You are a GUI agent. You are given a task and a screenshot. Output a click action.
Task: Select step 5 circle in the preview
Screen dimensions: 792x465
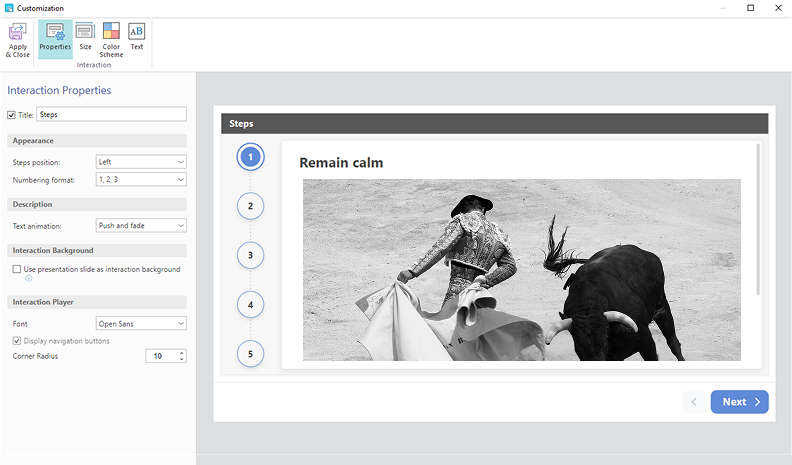[250, 353]
